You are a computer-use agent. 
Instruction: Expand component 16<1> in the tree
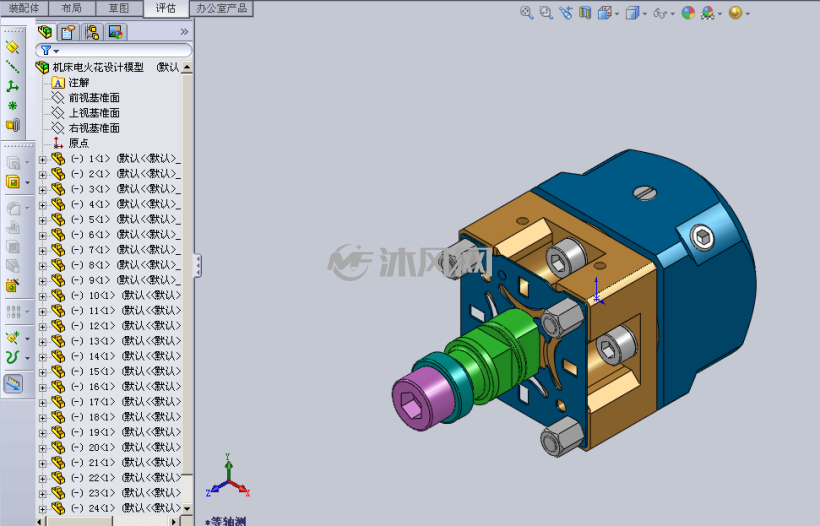(43, 387)
